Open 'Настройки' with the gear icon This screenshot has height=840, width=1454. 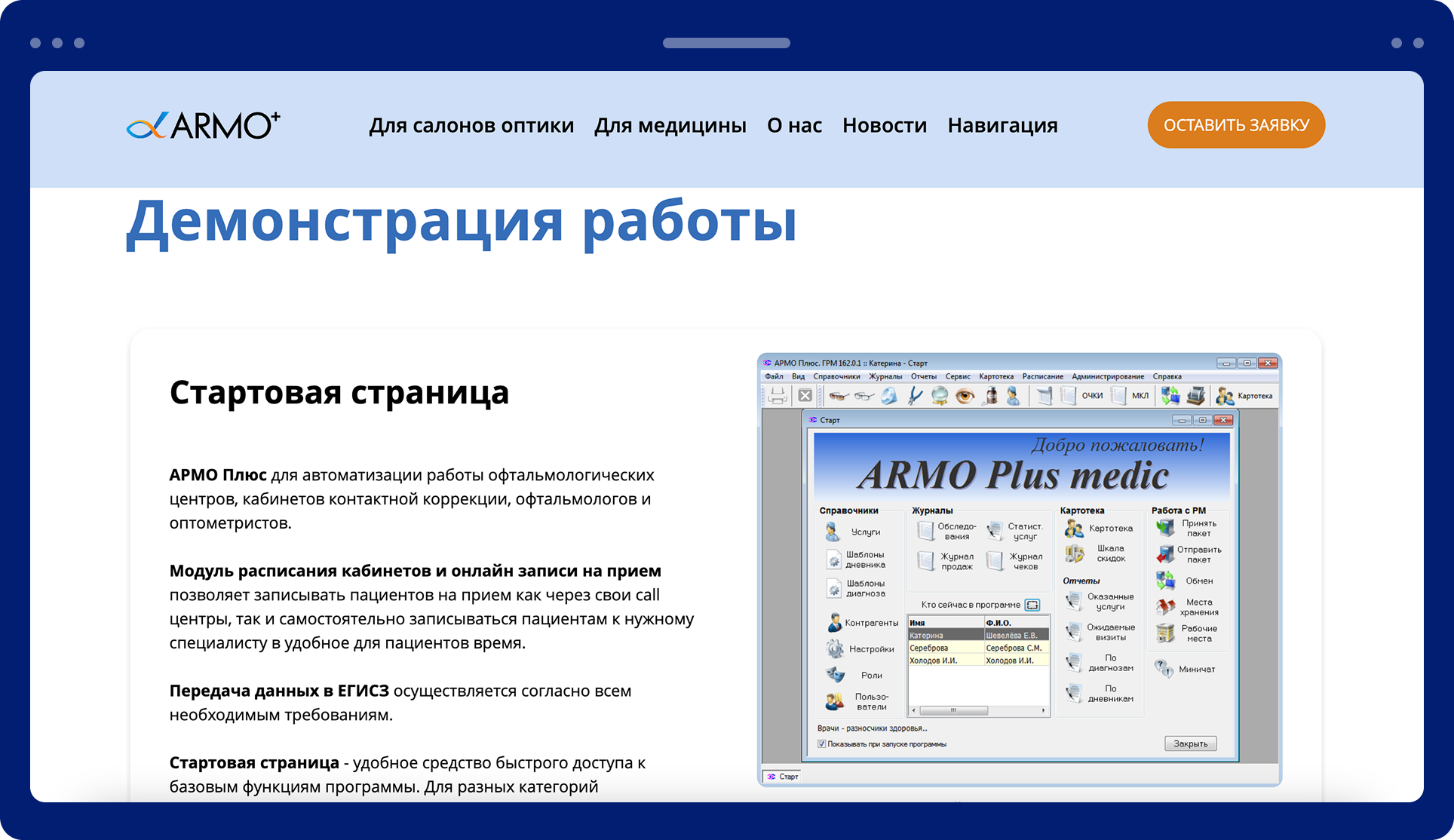(860, 648)
